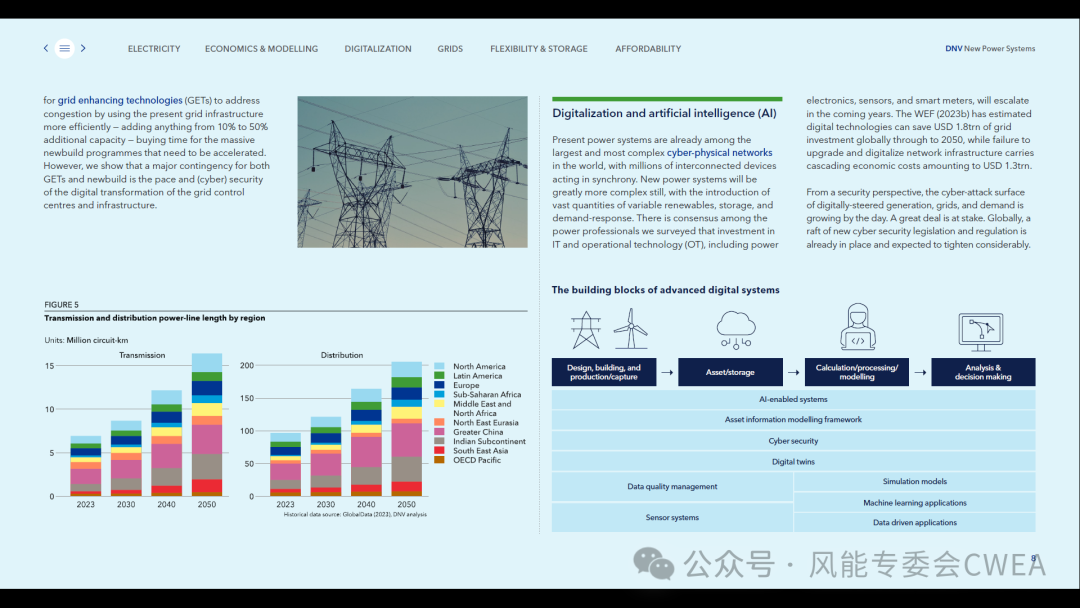This screenshot has width=1080, height=608.
Task: Select the Asset/storage block
Action: [x=730, y=372]
